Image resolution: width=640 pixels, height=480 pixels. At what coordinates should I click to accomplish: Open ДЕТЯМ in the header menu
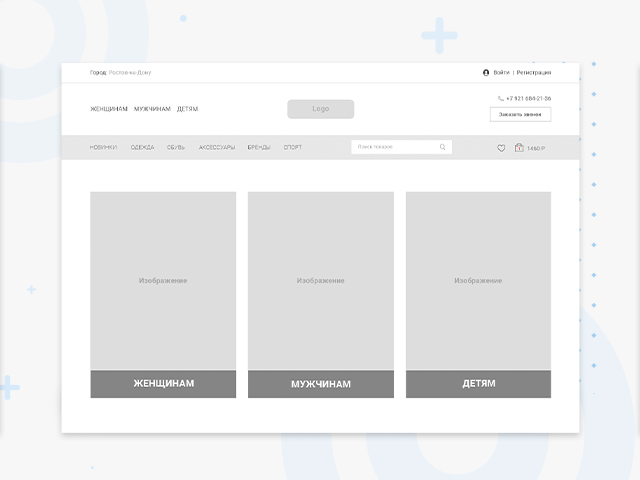click(187, 109)
